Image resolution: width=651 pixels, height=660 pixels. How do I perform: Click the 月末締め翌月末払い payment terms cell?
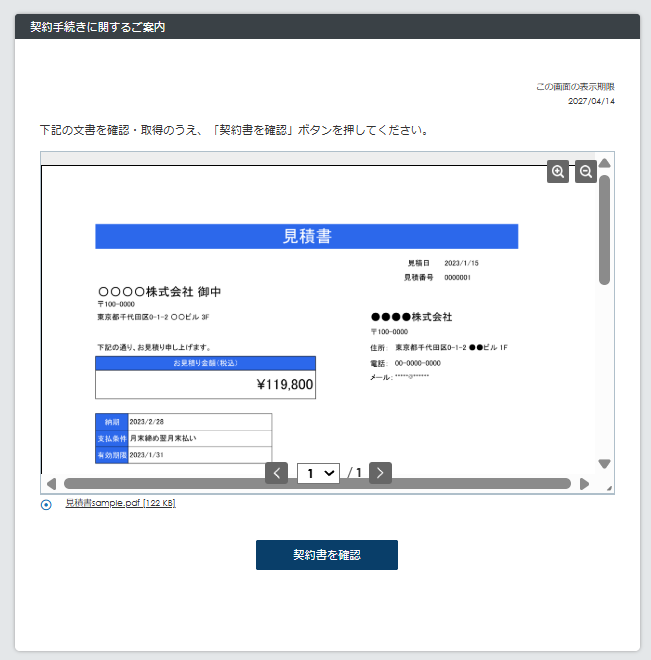(x=200, y=439)
